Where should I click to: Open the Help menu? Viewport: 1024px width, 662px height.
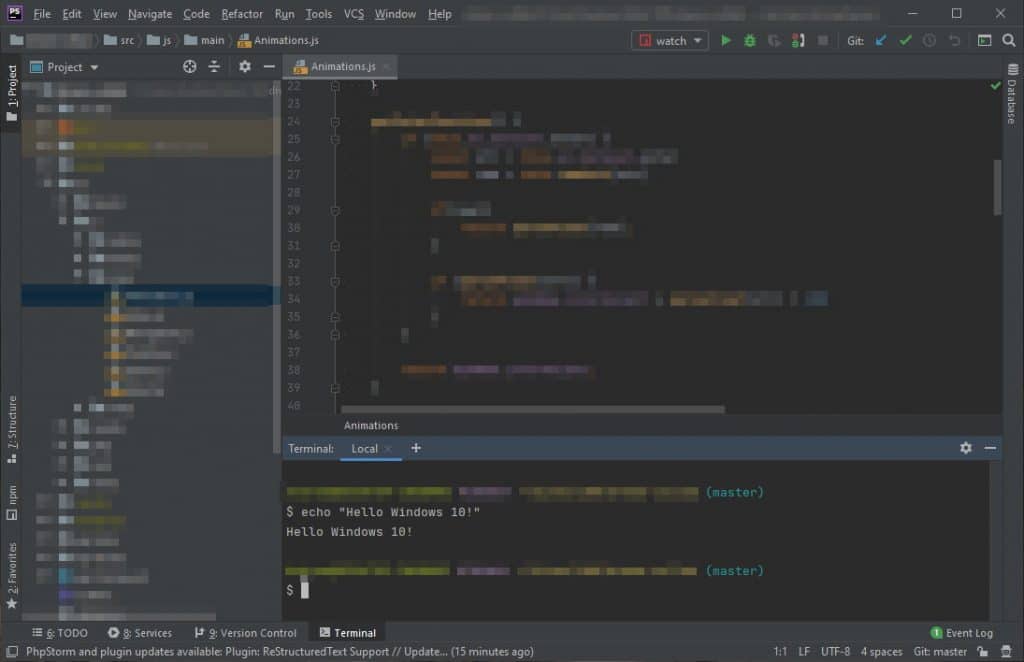pos(440,14)
